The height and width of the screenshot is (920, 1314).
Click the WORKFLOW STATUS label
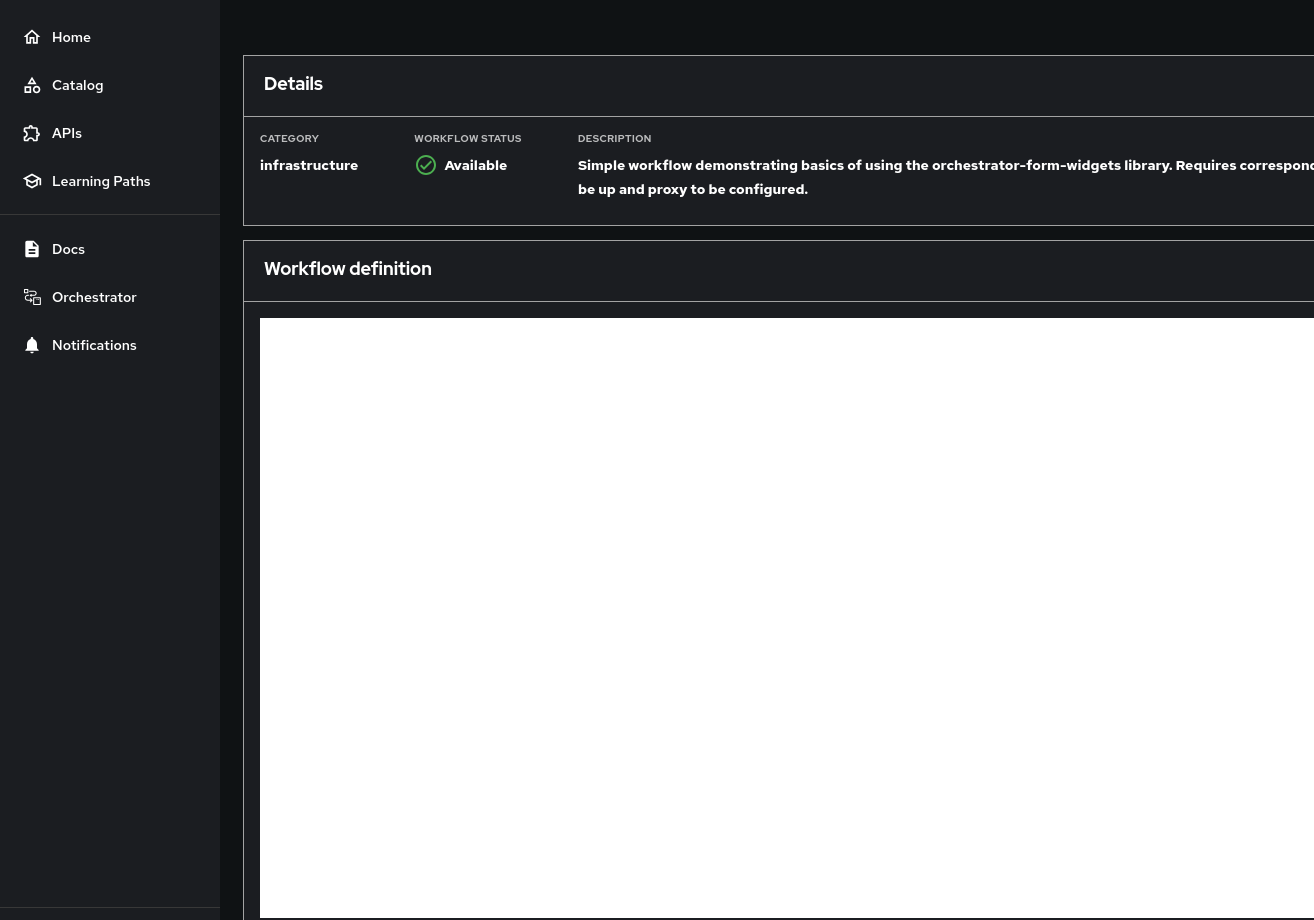468,138
